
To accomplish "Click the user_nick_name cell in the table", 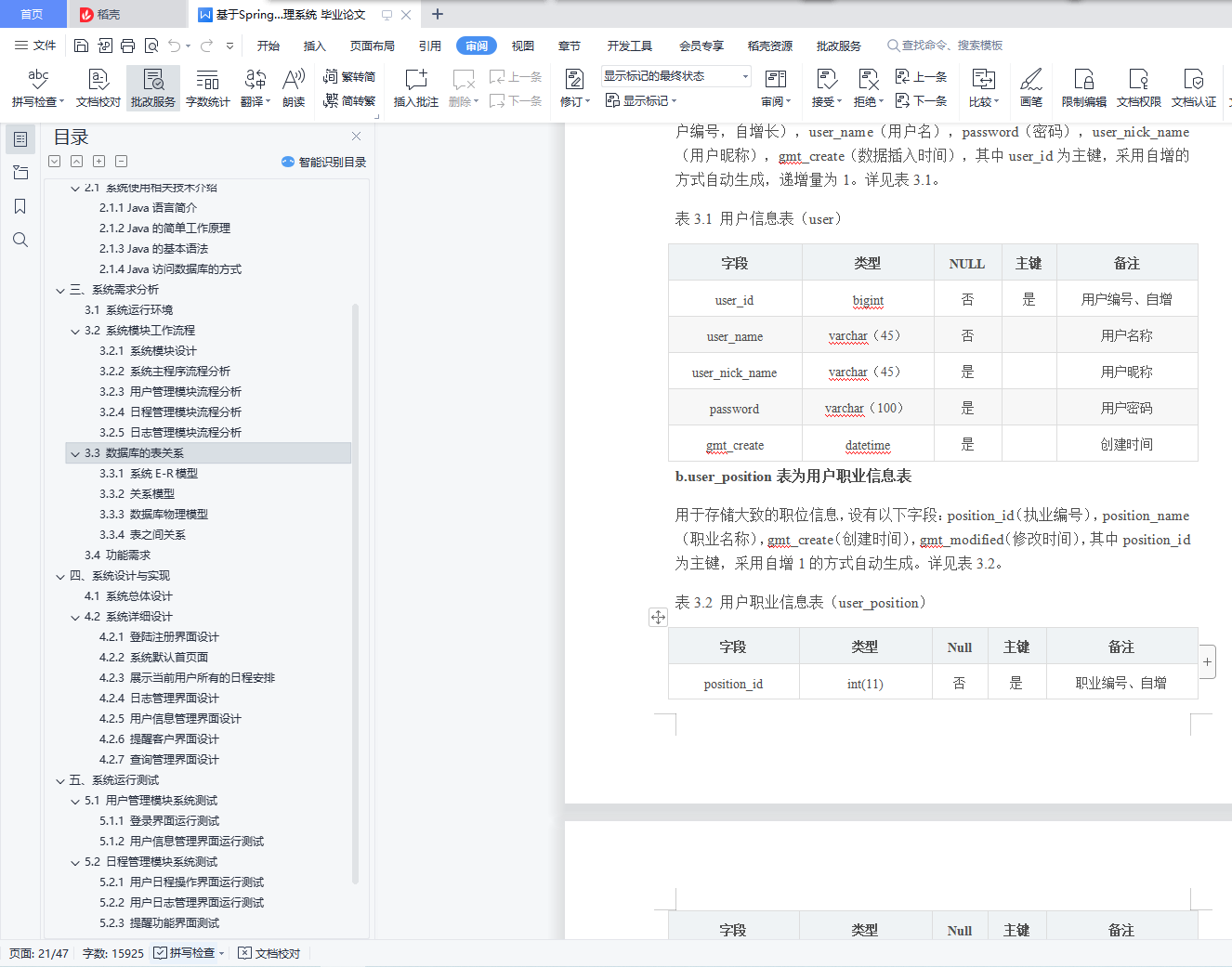I will [734, 372].
